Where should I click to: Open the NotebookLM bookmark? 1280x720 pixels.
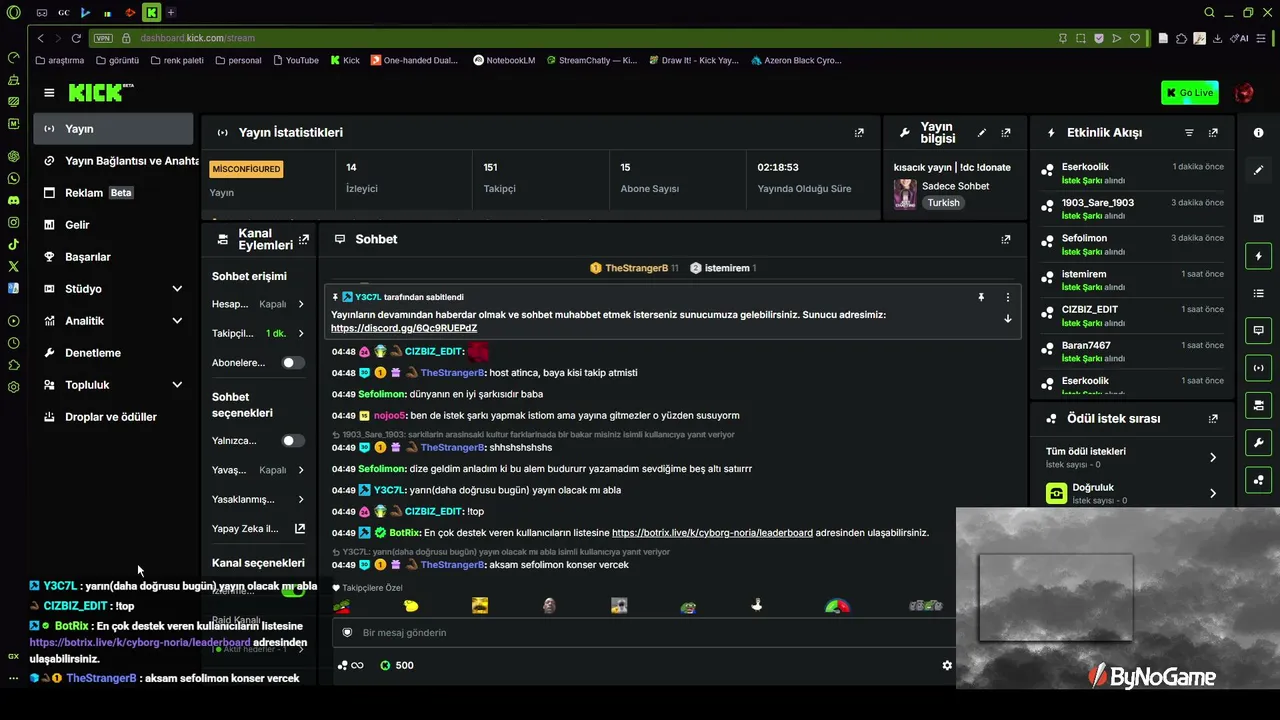click(504, 60)
